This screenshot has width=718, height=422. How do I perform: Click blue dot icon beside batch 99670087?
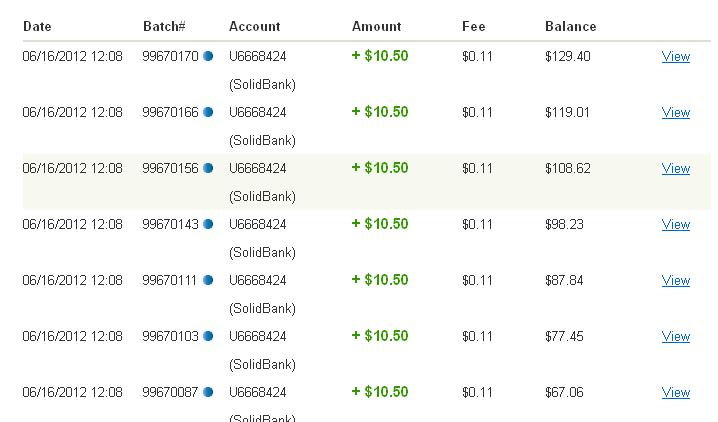(208, 393)
